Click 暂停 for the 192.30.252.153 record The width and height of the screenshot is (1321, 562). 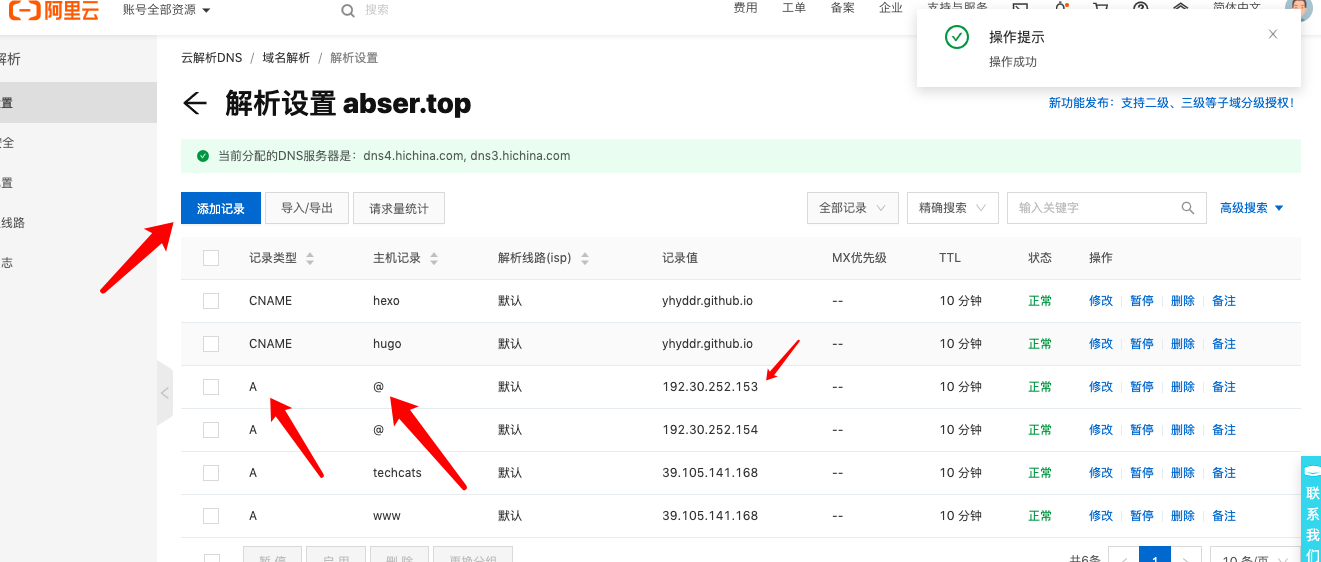coord(1142,387)
